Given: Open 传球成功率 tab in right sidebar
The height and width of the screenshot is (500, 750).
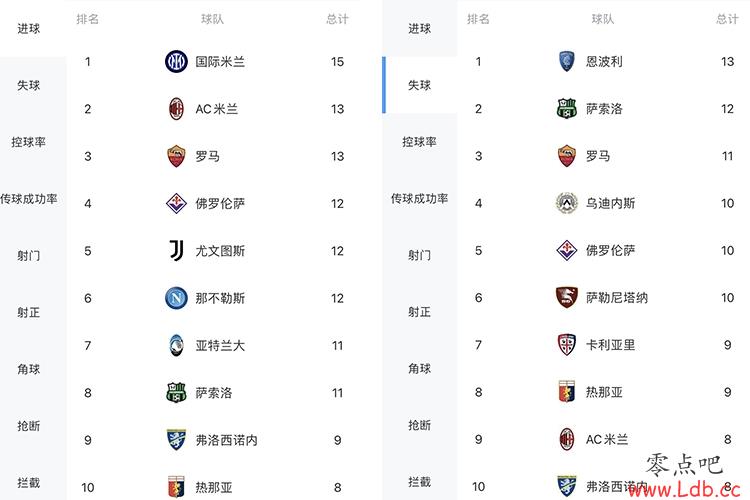Looking at the screenshot, I should (x=419, y=199).
